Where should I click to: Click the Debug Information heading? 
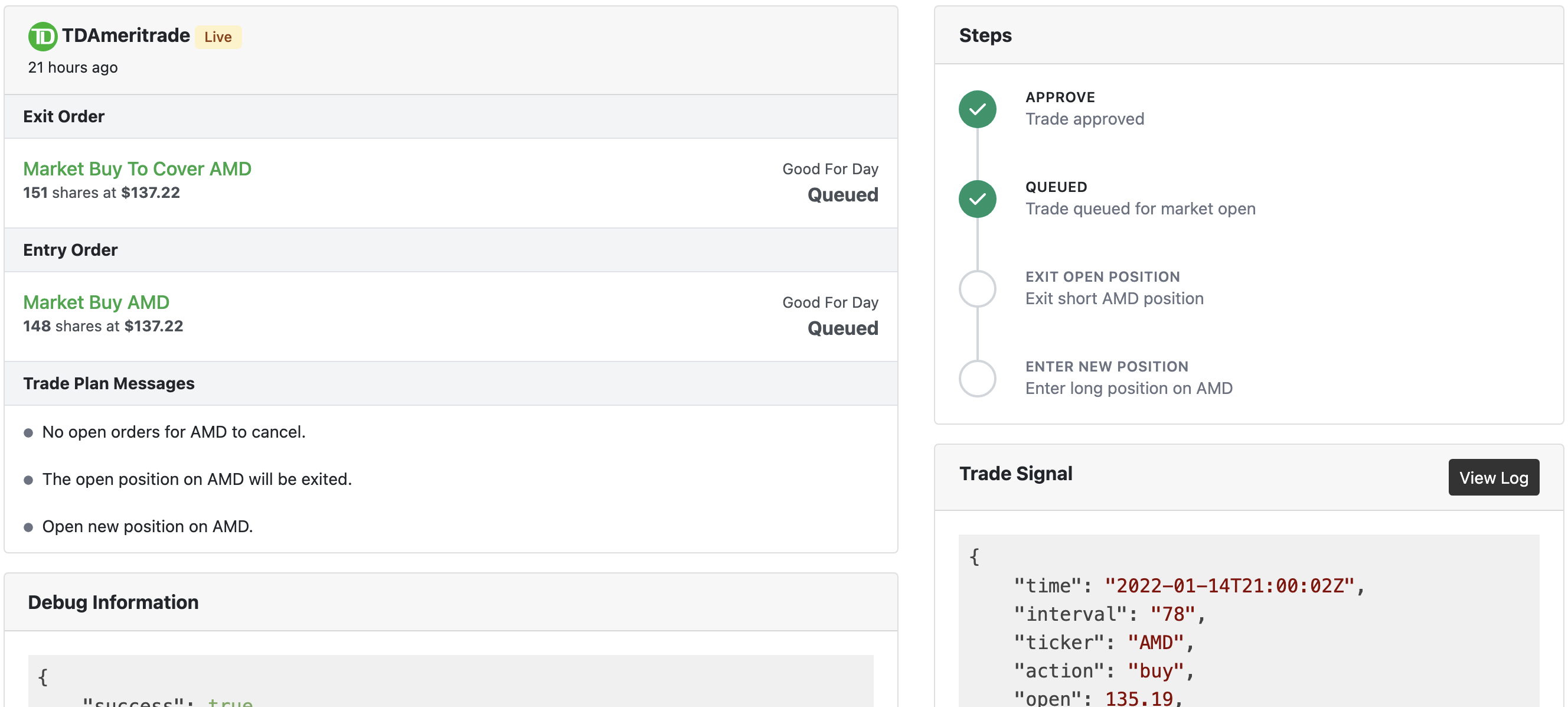113,602
